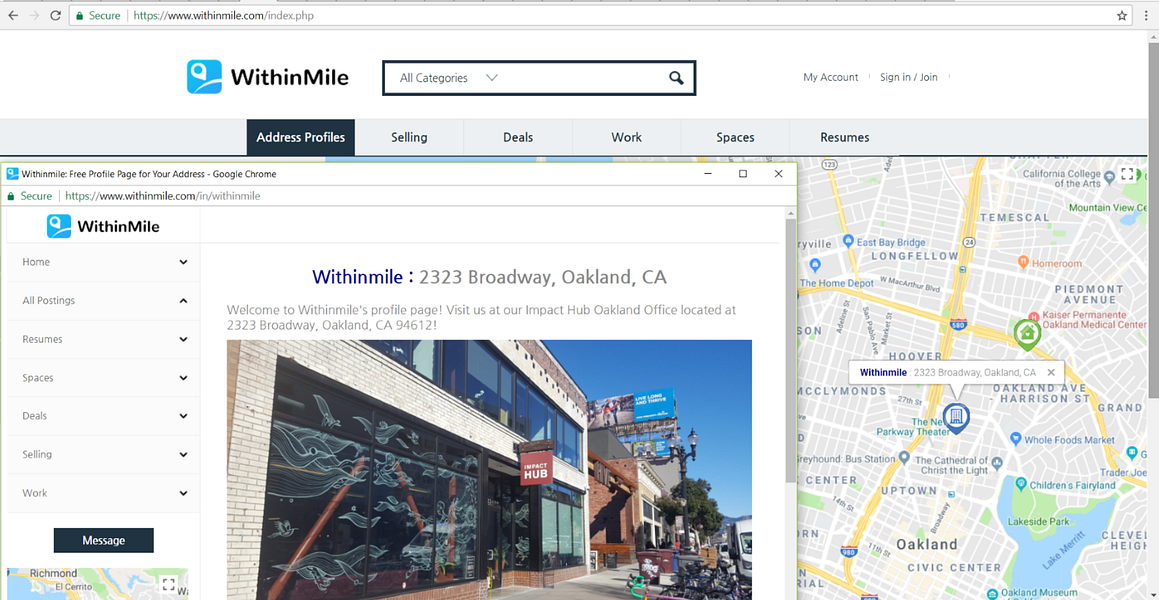
Task: Click The New Parkway Theater map label
Action: [911, 426]
